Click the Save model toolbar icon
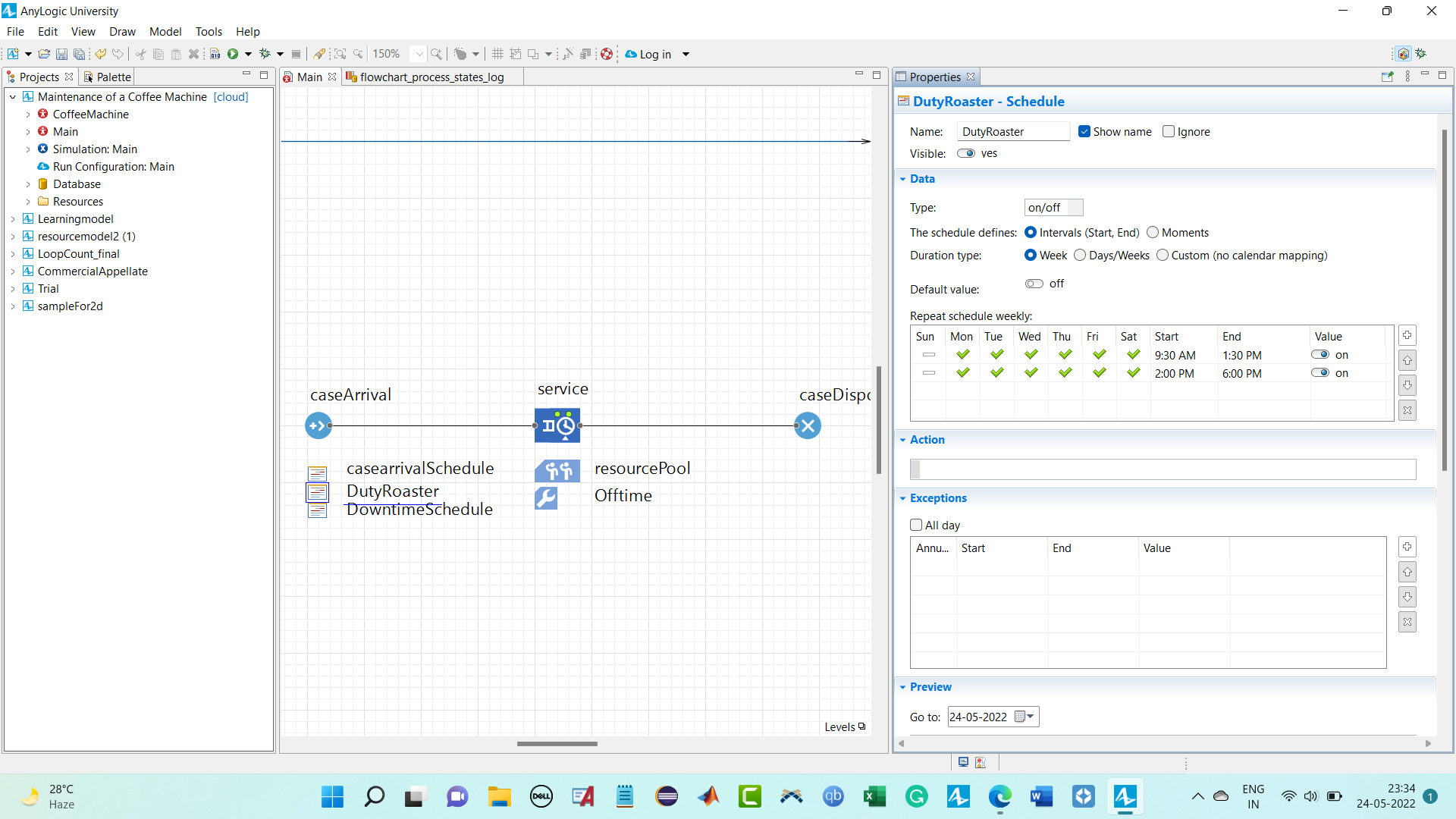 (62, 54)
